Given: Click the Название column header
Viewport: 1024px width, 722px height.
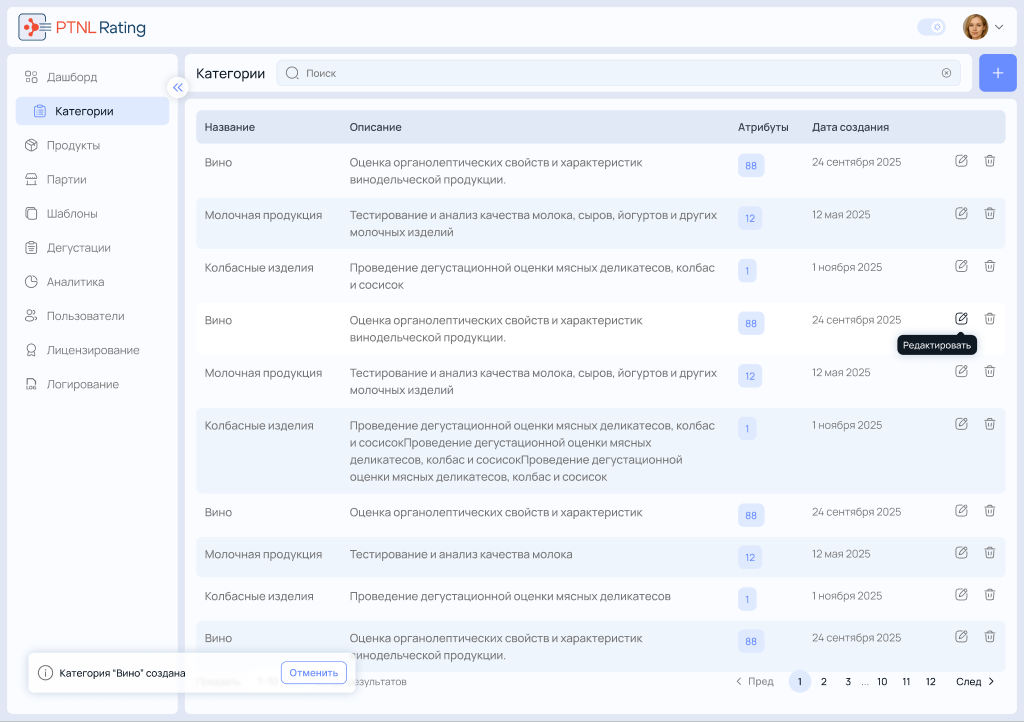Looking at the screenshot, I should point(230,127).
